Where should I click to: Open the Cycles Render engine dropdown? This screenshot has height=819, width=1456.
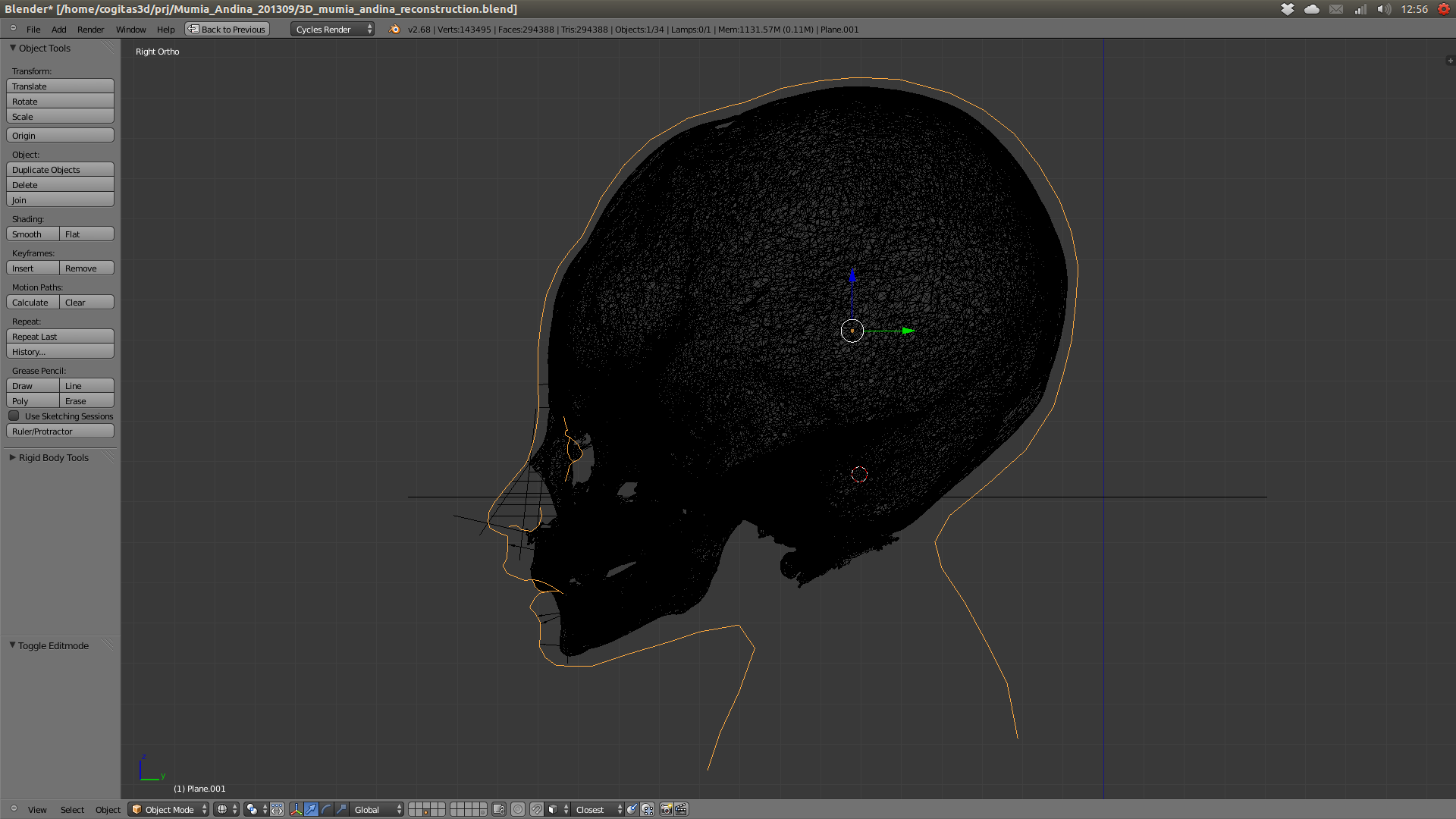coord(332,30)
